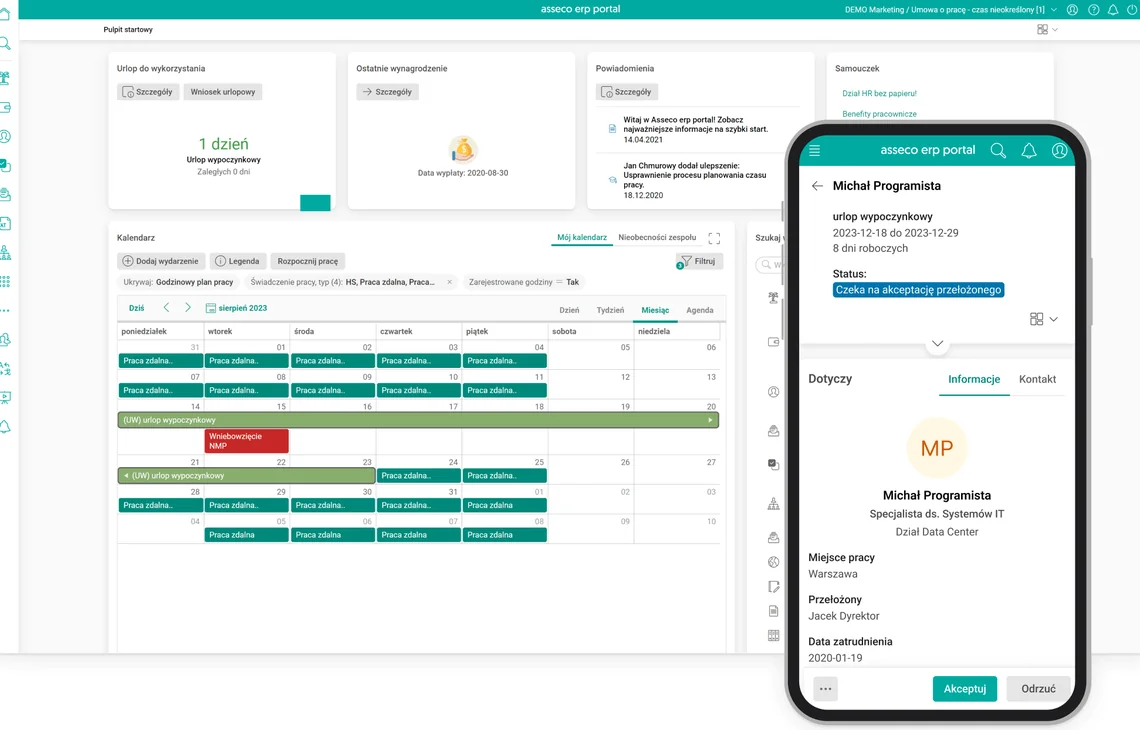
Task: Click the teal square in vacation card
Action: coord(316,203)
